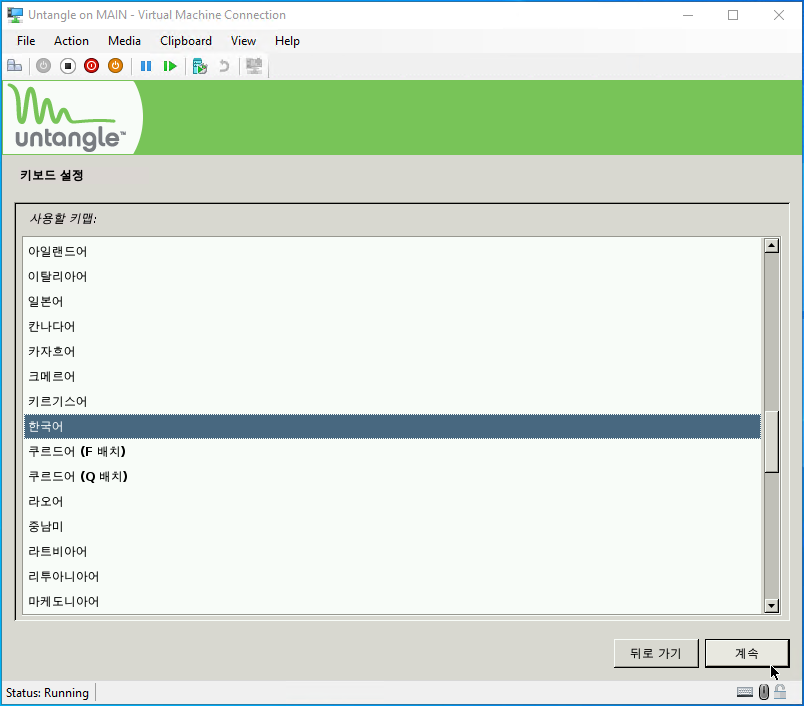The image size is (804, 706).
Task: Click the red Shut Down icon
Action: [92, 66]
